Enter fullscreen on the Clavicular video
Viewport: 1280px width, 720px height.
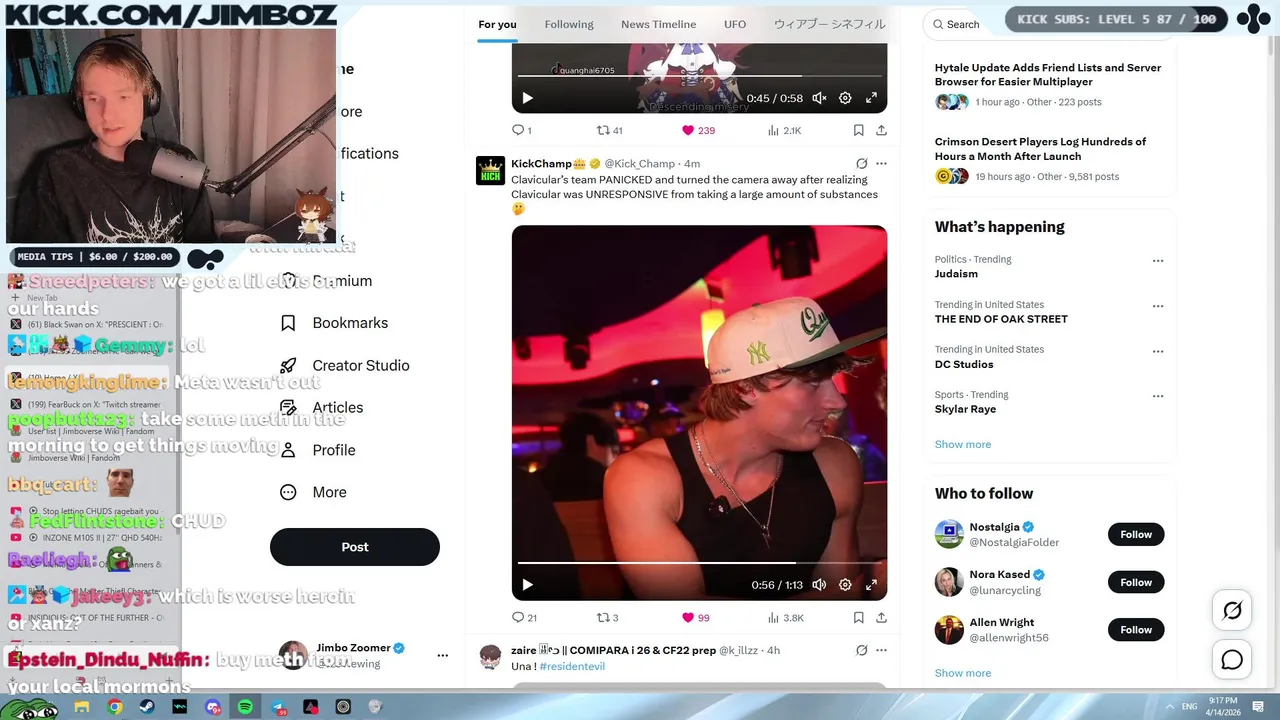point(871,585)
